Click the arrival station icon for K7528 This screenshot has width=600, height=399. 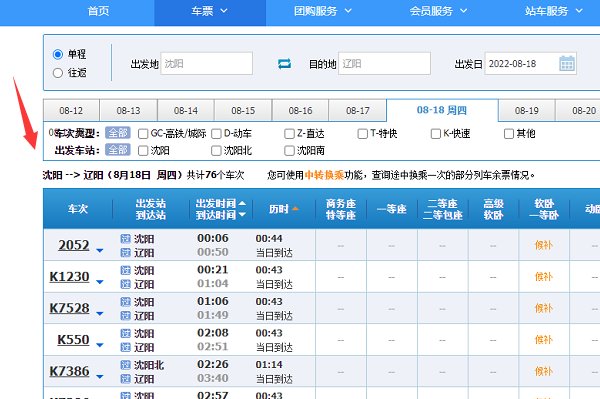tap(126, 316)
